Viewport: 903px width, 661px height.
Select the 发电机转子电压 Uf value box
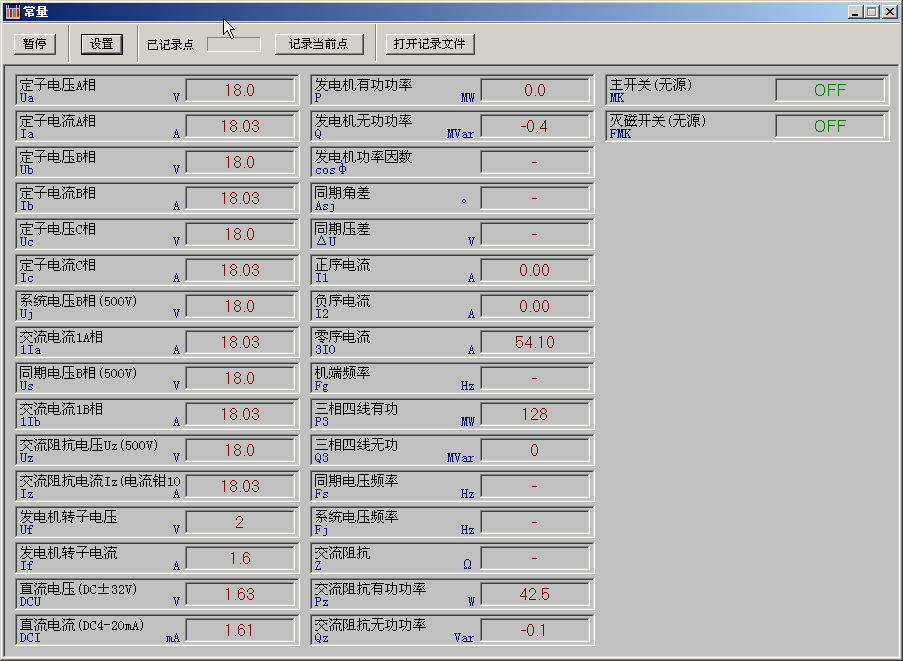239,522
